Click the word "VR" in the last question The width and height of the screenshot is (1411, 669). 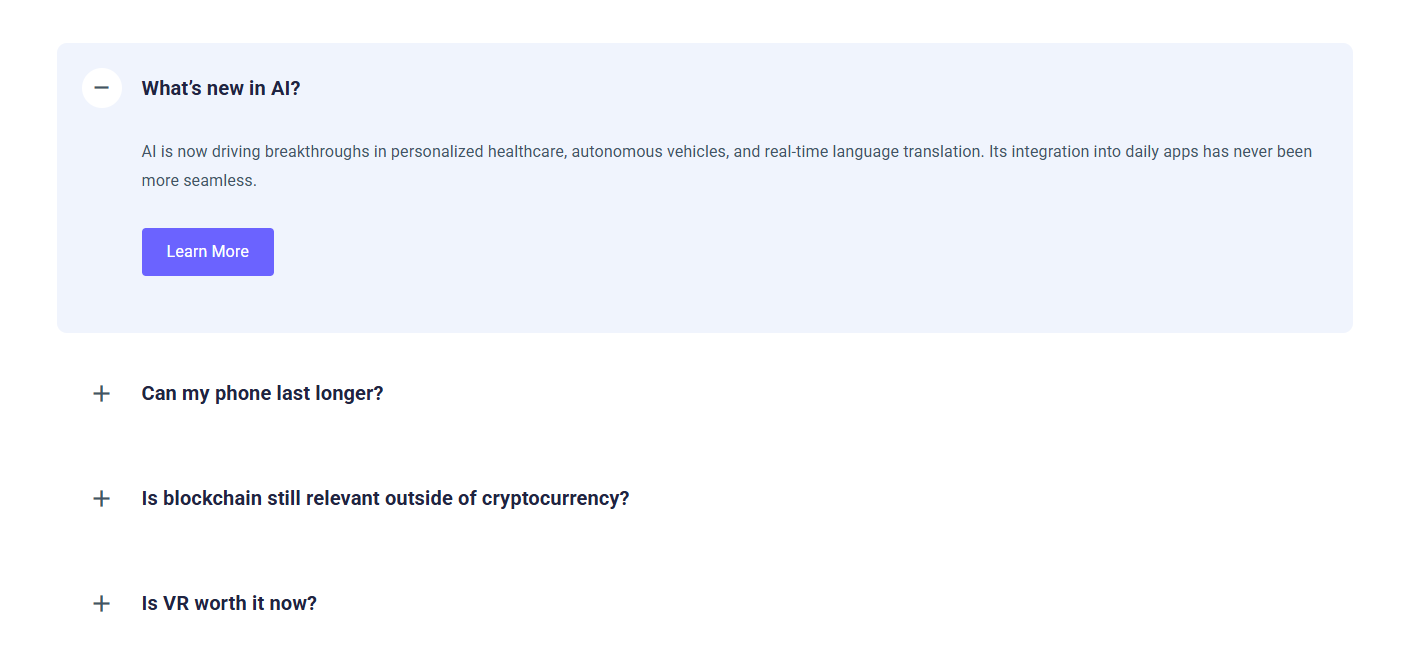pyautogui.click(x=176, y=603)
